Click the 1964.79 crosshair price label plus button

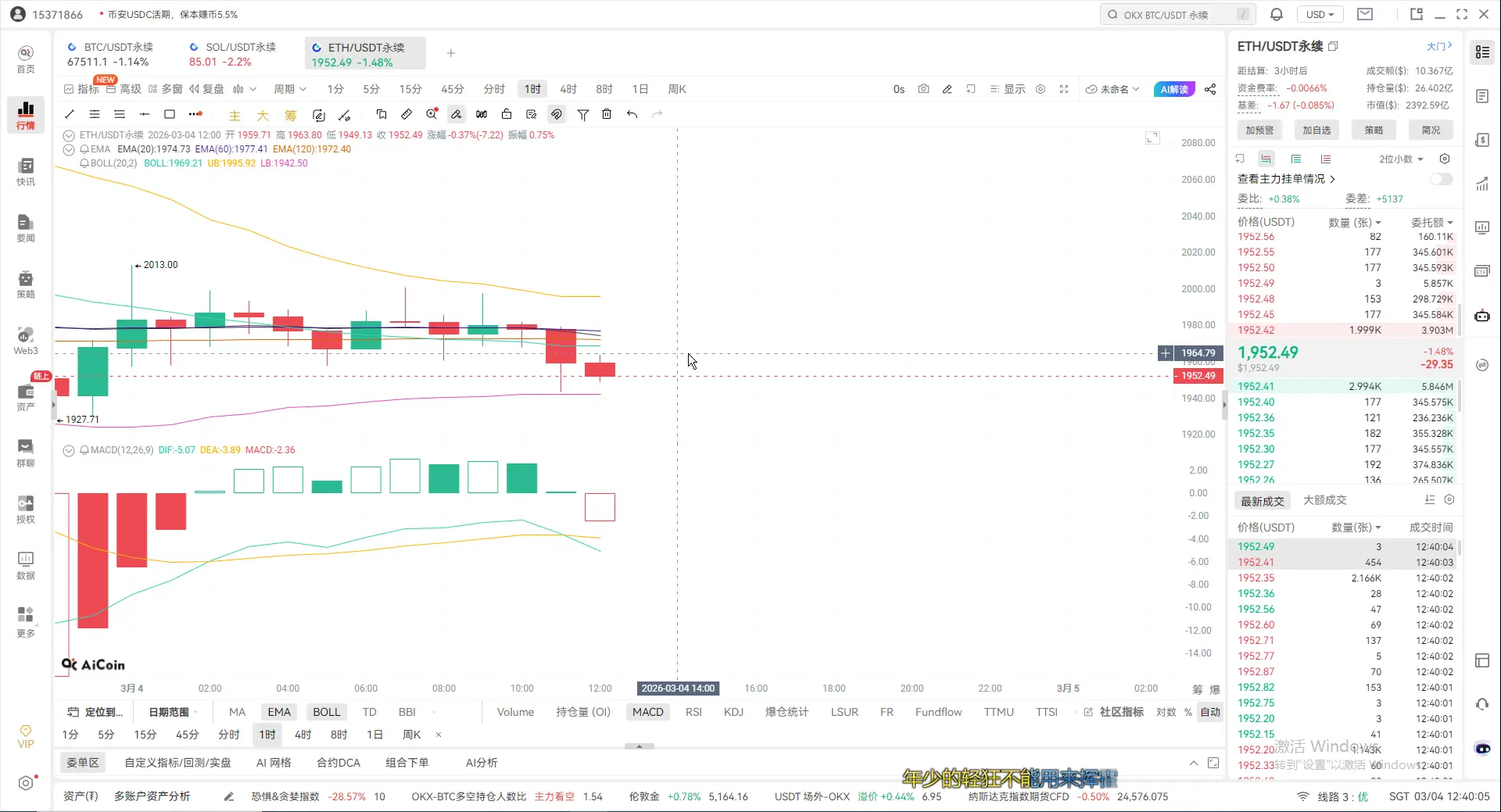coord(1166,353)
